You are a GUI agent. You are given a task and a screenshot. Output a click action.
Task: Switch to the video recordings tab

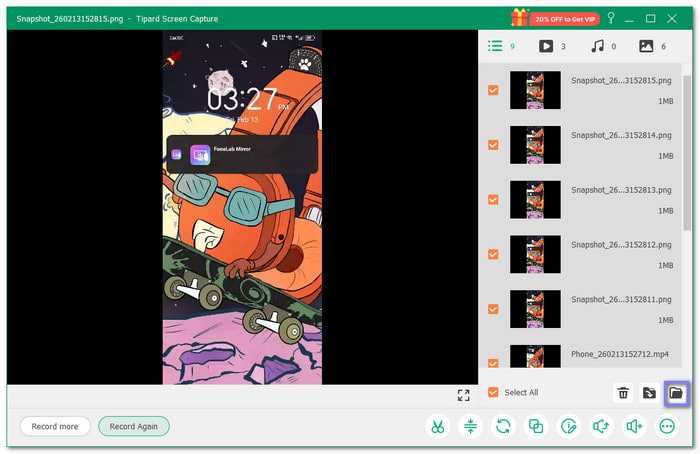[552, 46]
